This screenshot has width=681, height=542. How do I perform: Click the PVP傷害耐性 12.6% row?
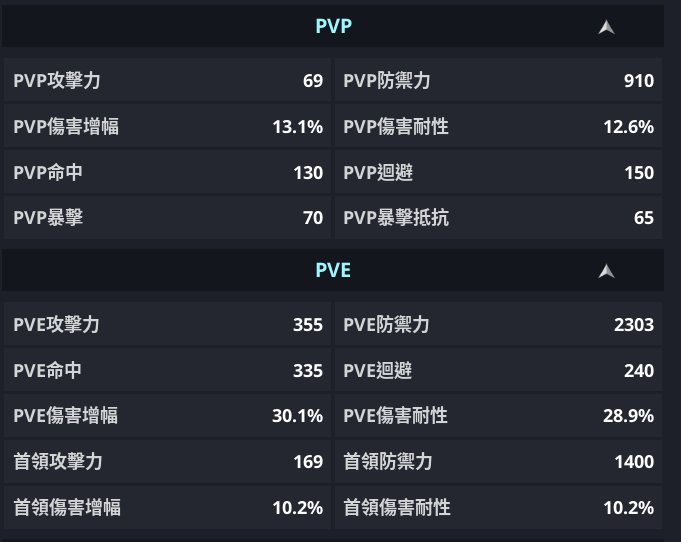(498, 127)
